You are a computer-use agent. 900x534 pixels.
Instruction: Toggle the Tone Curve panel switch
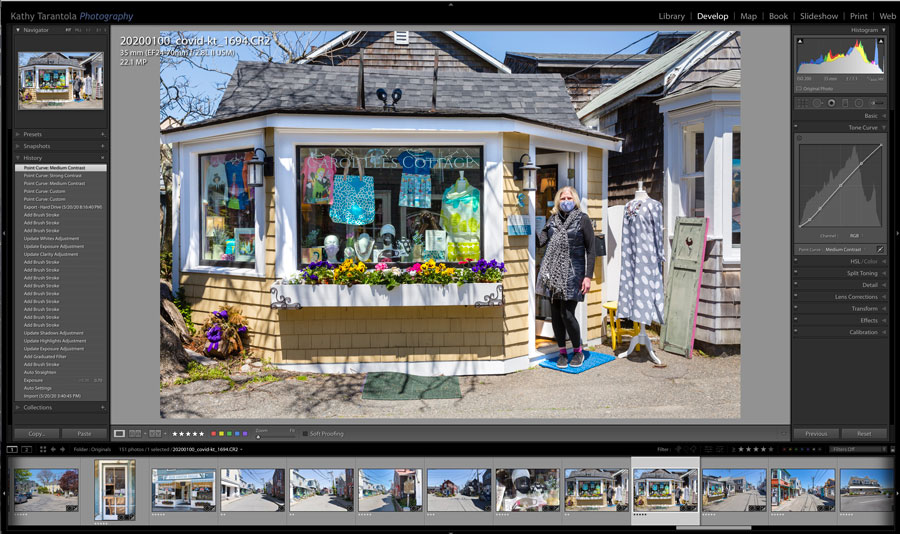(x=797, y=127)
